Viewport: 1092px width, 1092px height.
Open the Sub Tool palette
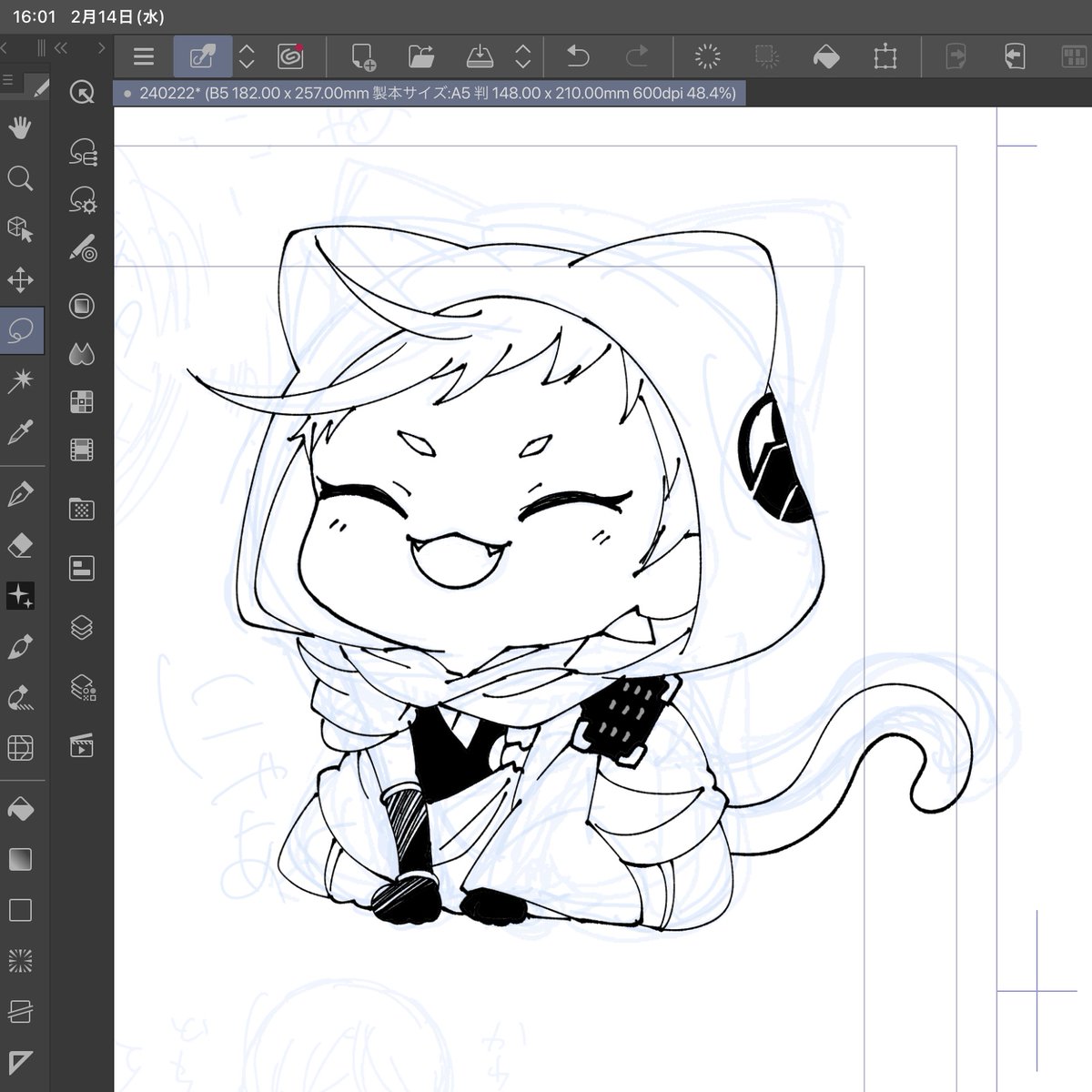point(83,152)
